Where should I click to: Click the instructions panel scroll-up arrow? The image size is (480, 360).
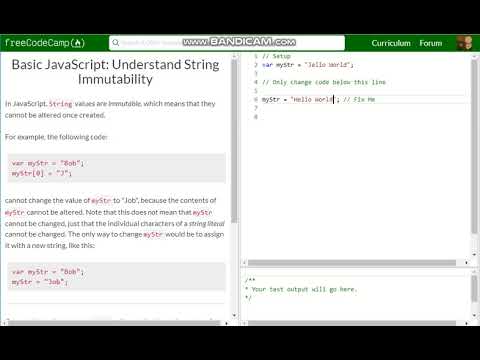click(234, 57)
